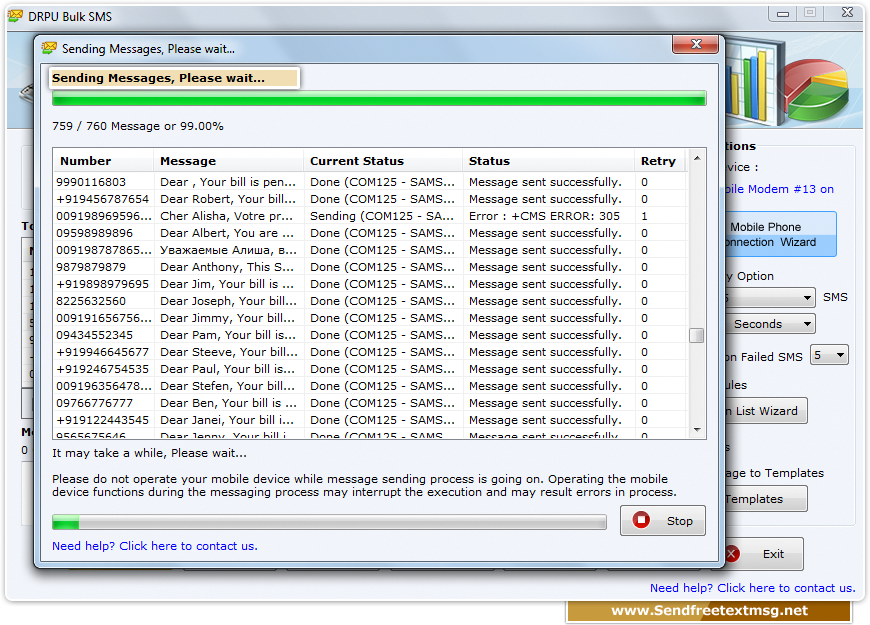Select Dear Anthony message cell
The height and width of the screenshot is (625, 870).
227,267
